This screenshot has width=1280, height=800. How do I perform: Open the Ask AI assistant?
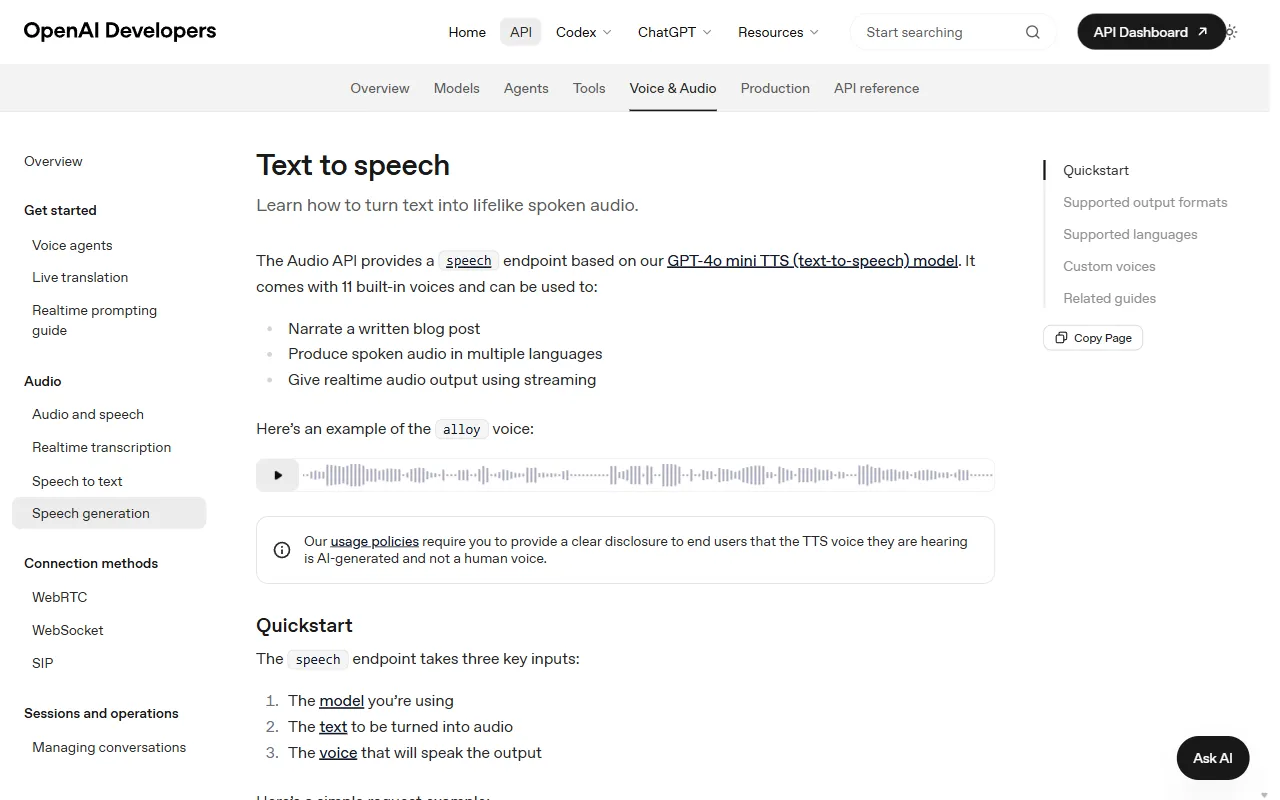(x=1213, y=758)
